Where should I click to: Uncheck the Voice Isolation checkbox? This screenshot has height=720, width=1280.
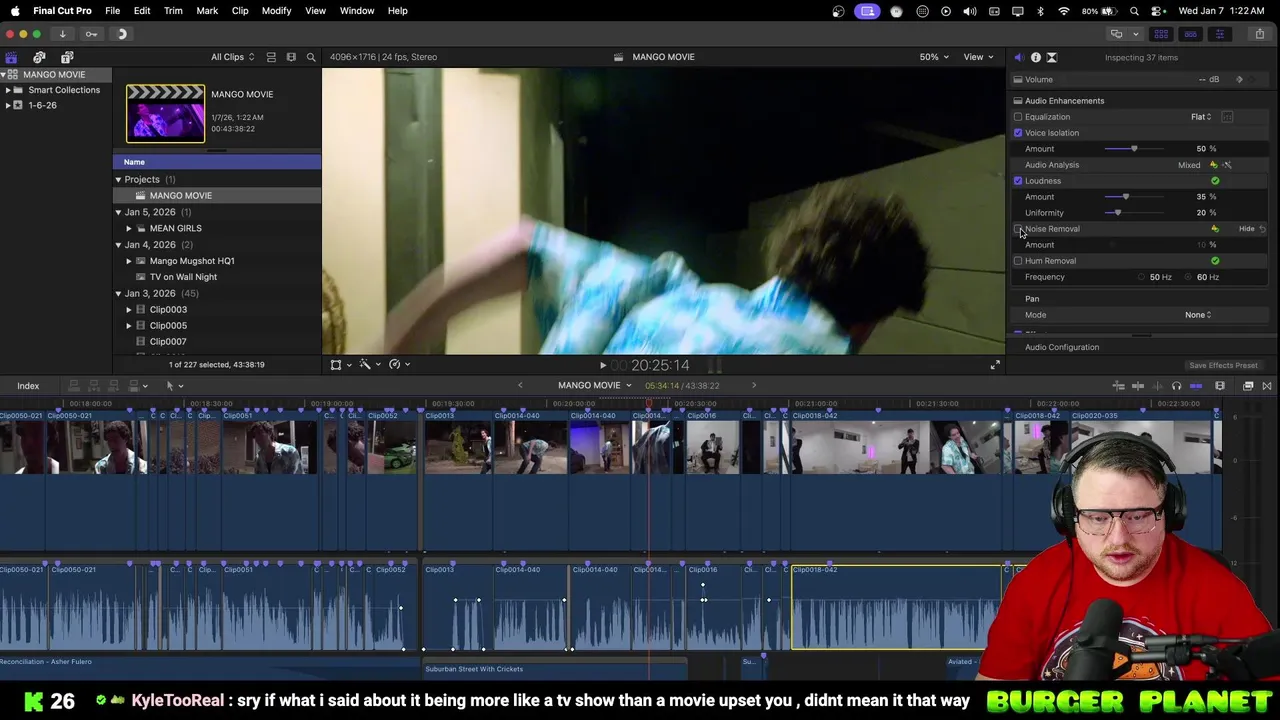[x=1018, y=133]
